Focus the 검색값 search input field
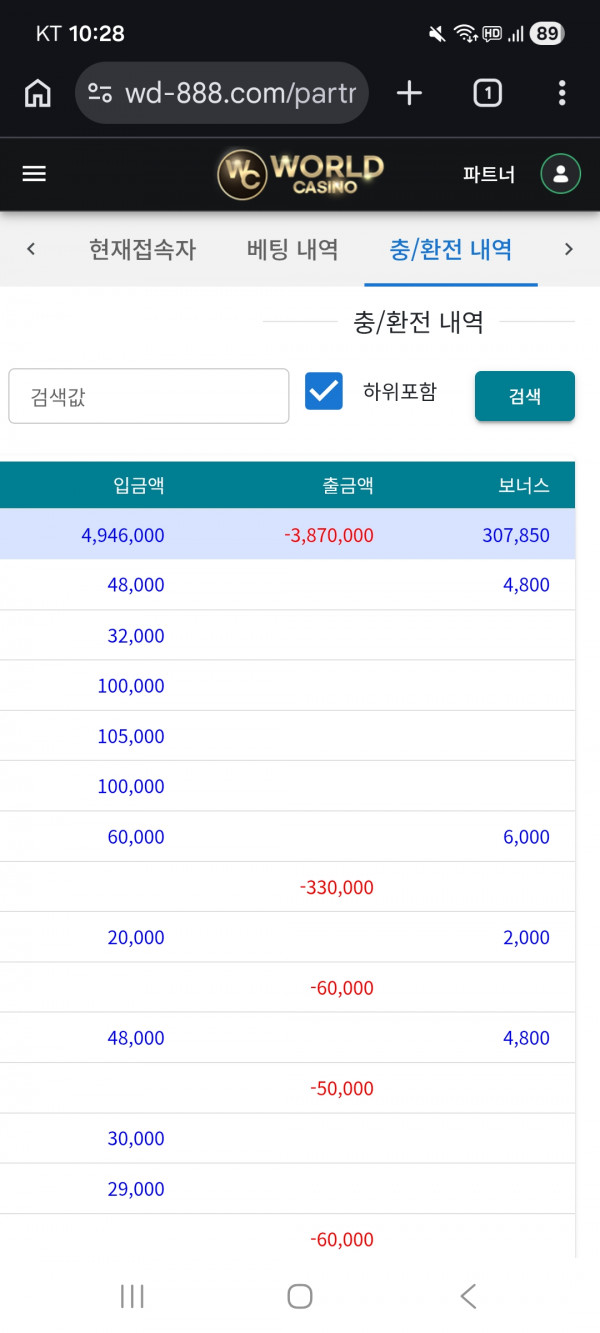The height and width of the screenshot is (1333, 600). [x=149, y=396]
